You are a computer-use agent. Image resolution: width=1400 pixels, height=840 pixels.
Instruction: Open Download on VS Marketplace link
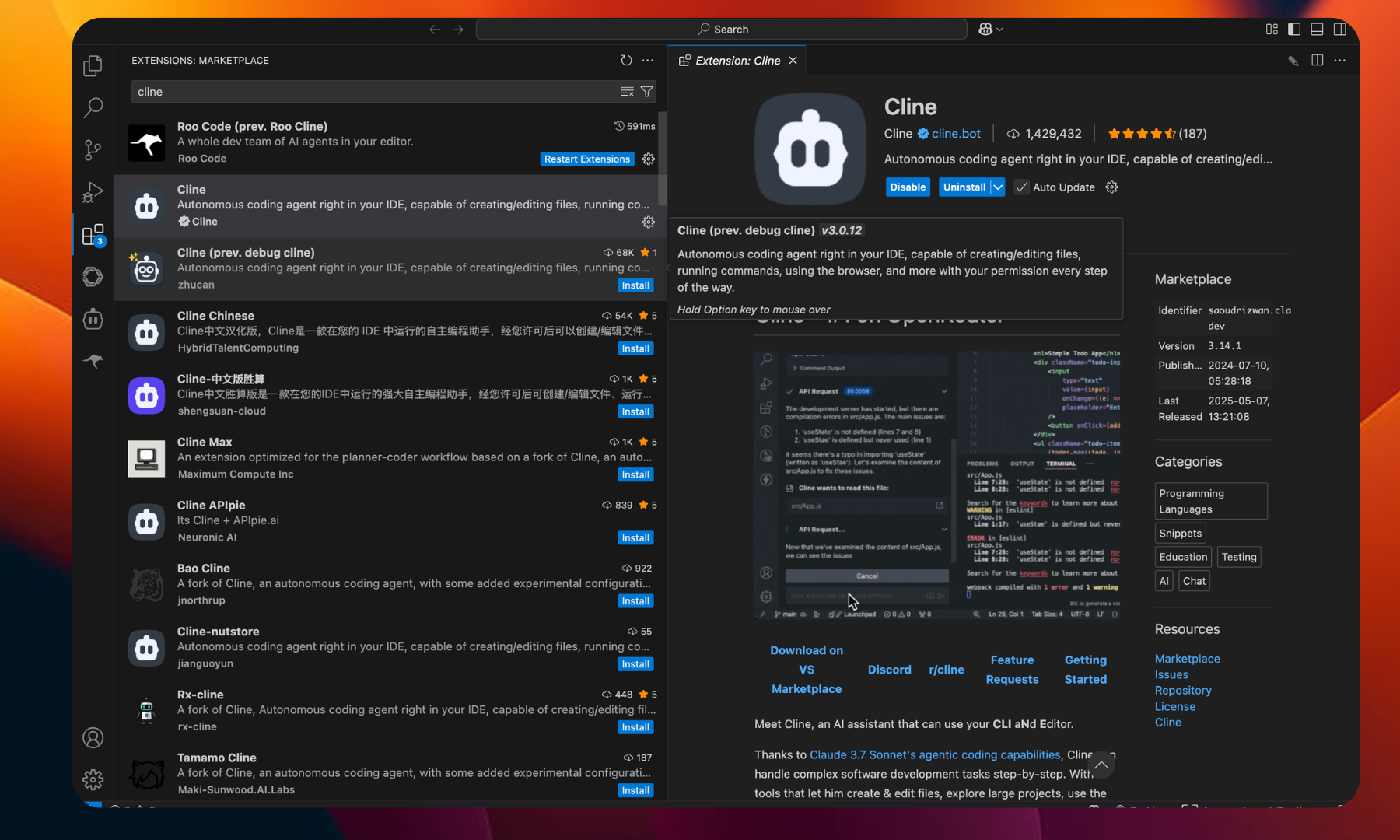click(807, 670)
